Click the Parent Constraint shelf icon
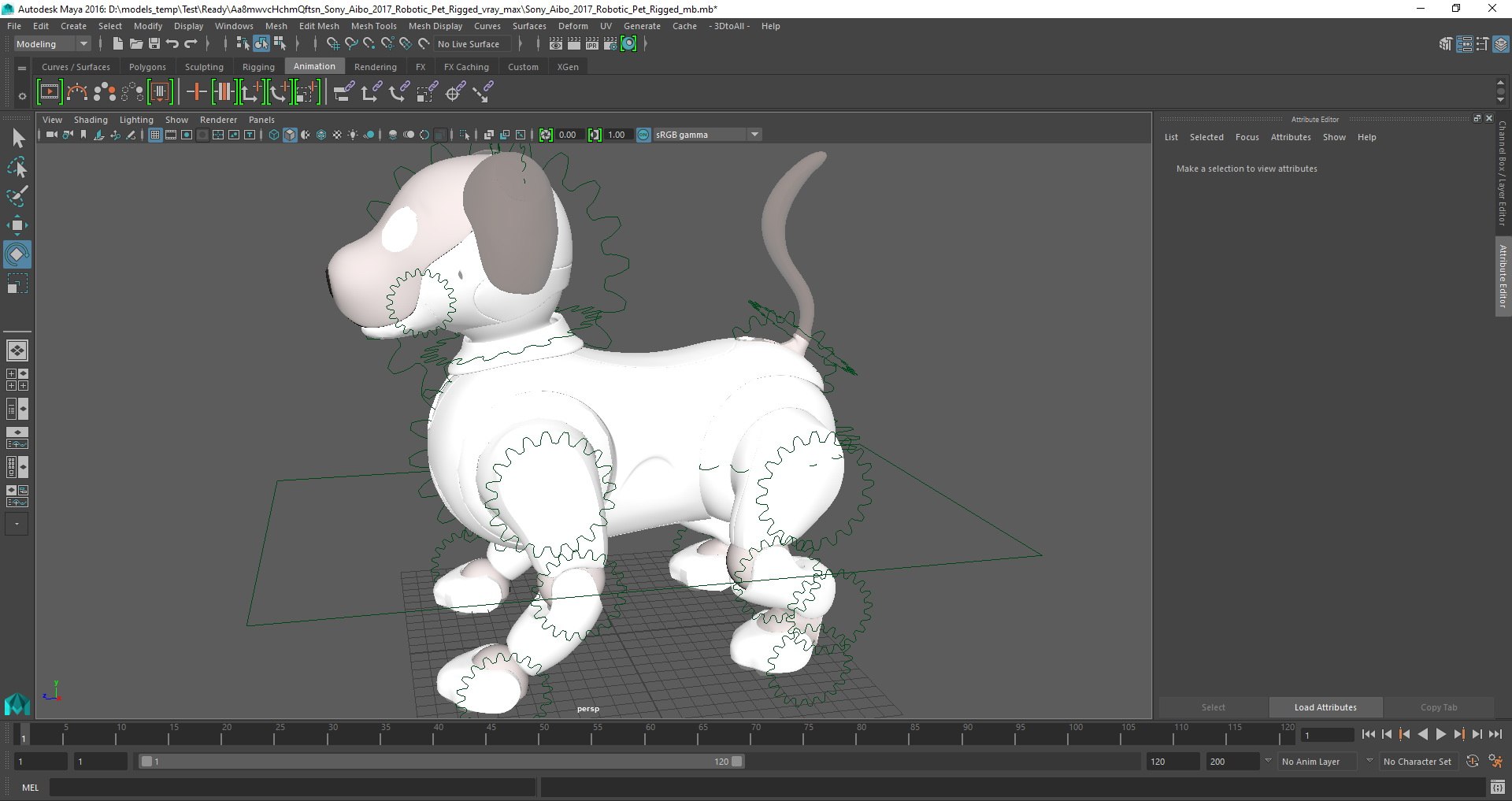The width and height of the screenshot is (1512, 801). click(343, 92)
